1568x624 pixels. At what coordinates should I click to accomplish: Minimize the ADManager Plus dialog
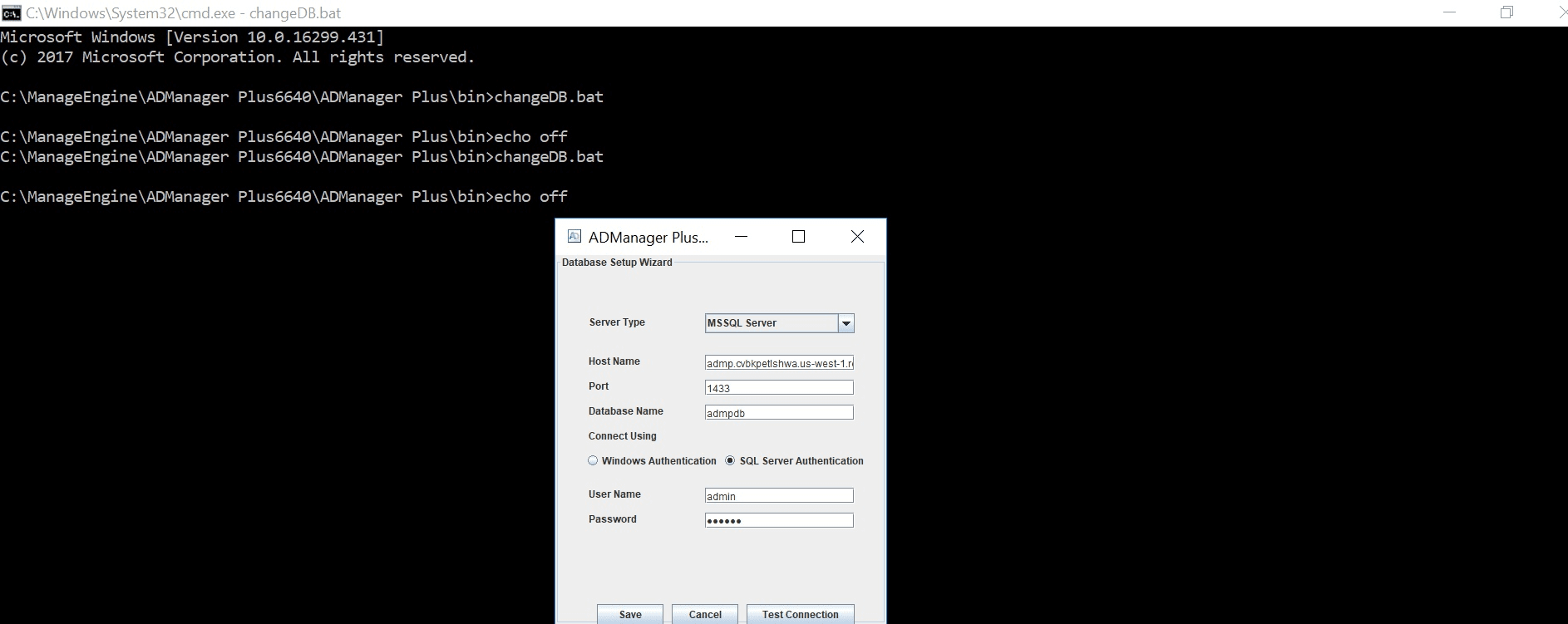click(x=741, y=237)
